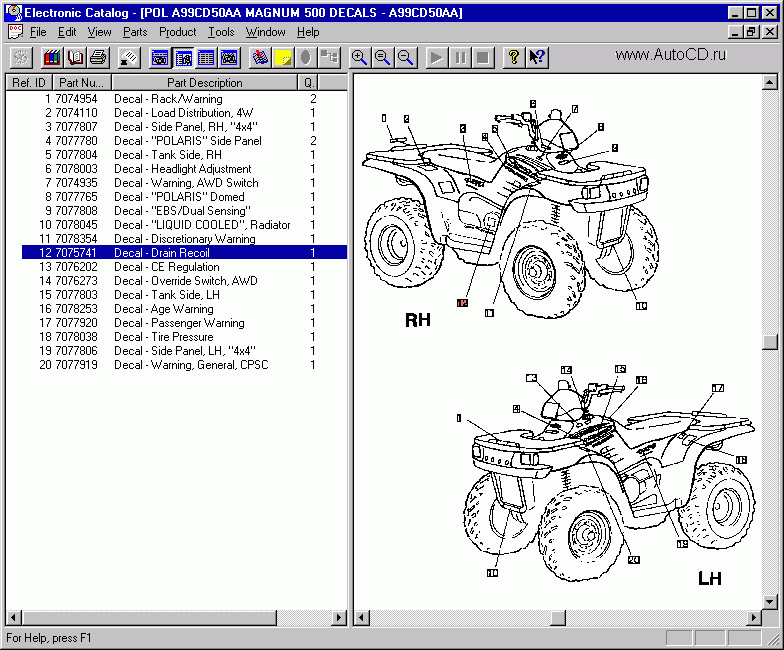Image resolution: width=784 pixels, height=650 pixels.
Task: Click red highlighted callout 12 on diagram
Action: pos(462,303)
